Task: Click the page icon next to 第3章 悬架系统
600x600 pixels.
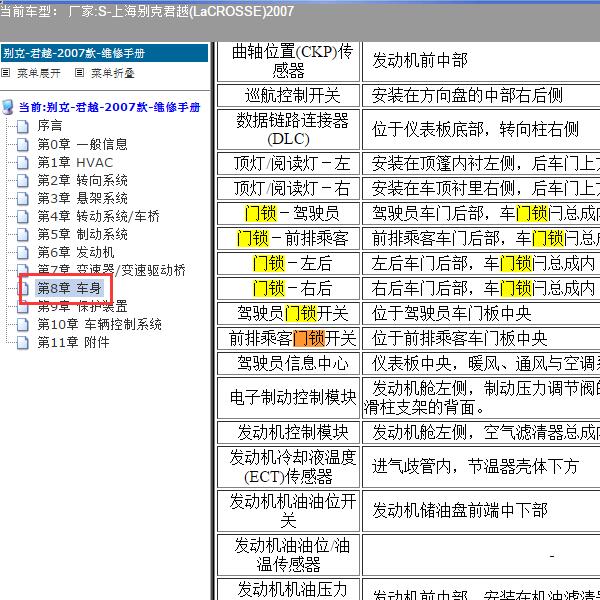Action: point(23,198)
